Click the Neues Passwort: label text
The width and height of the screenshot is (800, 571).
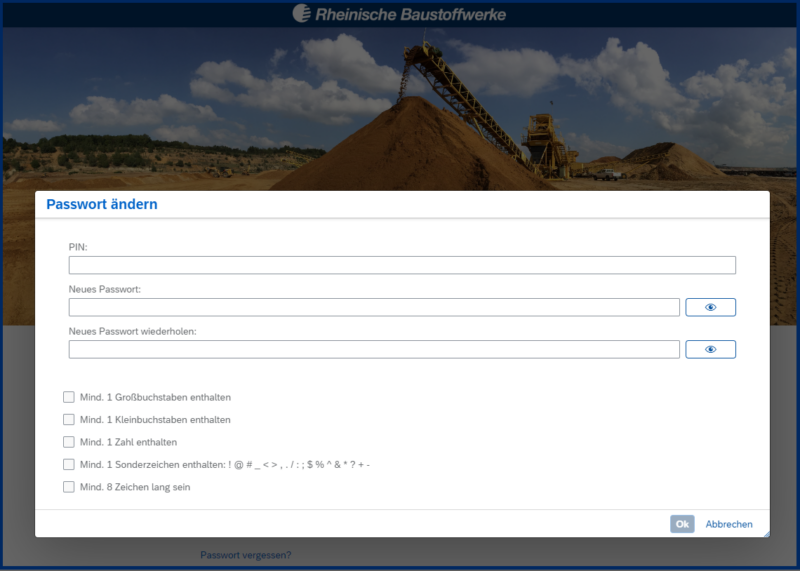104,289
